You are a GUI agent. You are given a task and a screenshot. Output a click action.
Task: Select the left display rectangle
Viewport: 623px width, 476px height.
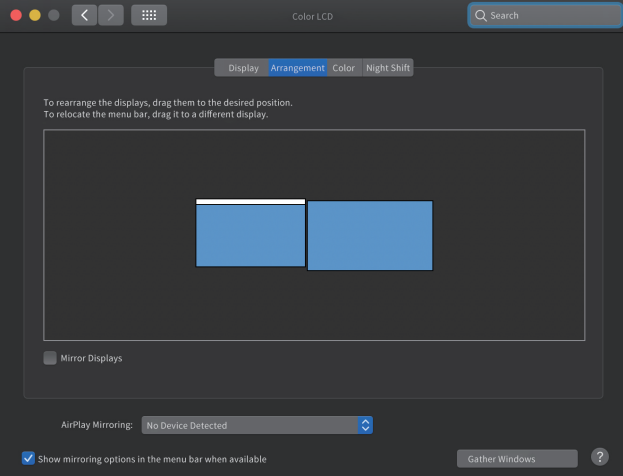(250, 237)
